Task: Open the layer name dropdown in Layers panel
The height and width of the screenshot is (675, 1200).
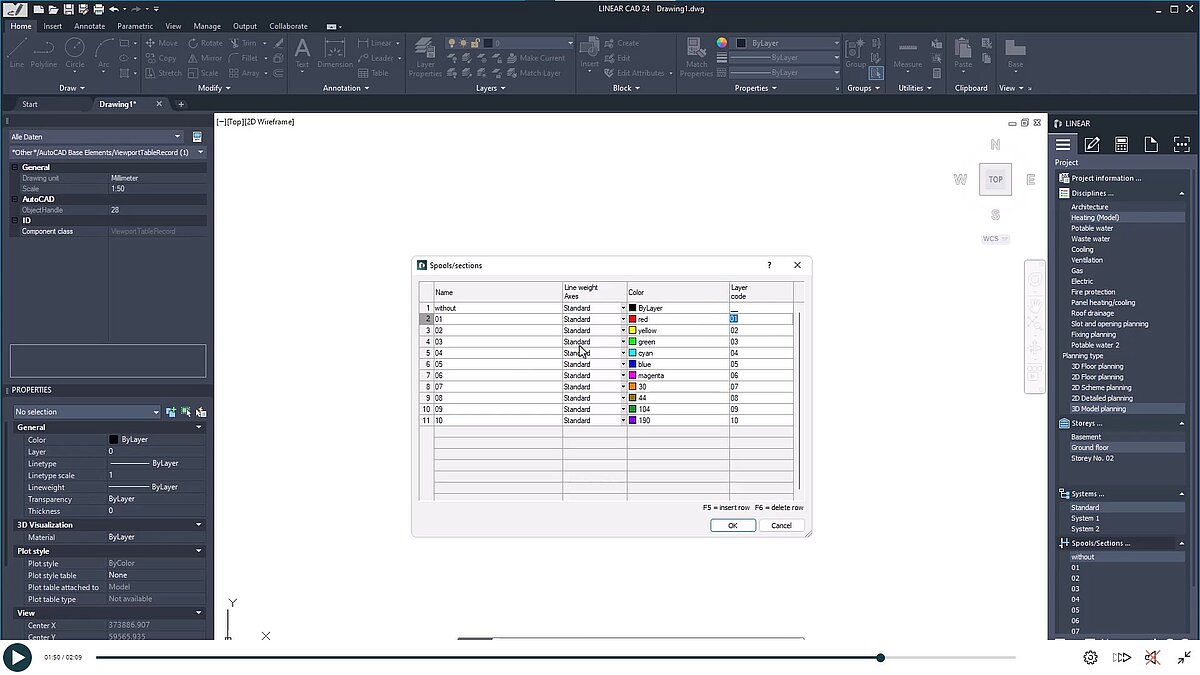Action: click(570, 43)
